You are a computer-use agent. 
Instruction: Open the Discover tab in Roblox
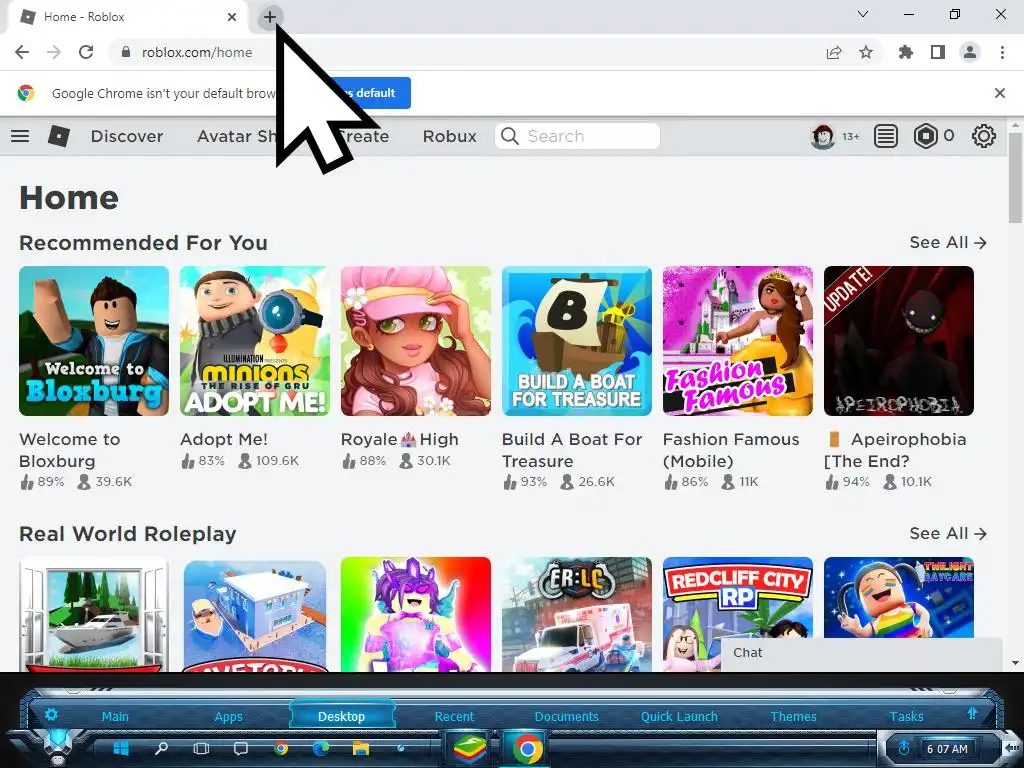[x=127, y=136]
